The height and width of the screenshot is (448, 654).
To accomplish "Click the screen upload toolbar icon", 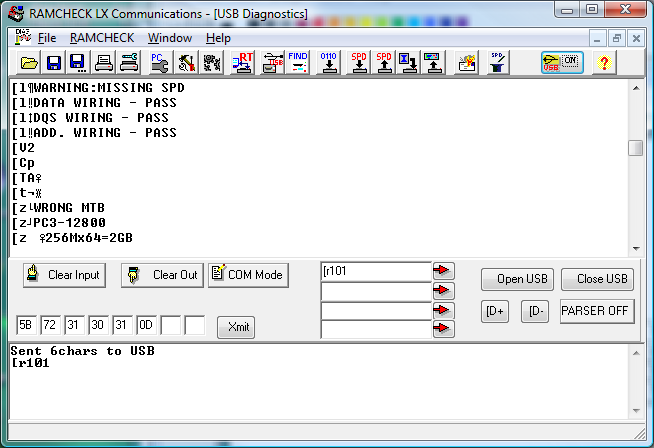I will click(433, 63).
